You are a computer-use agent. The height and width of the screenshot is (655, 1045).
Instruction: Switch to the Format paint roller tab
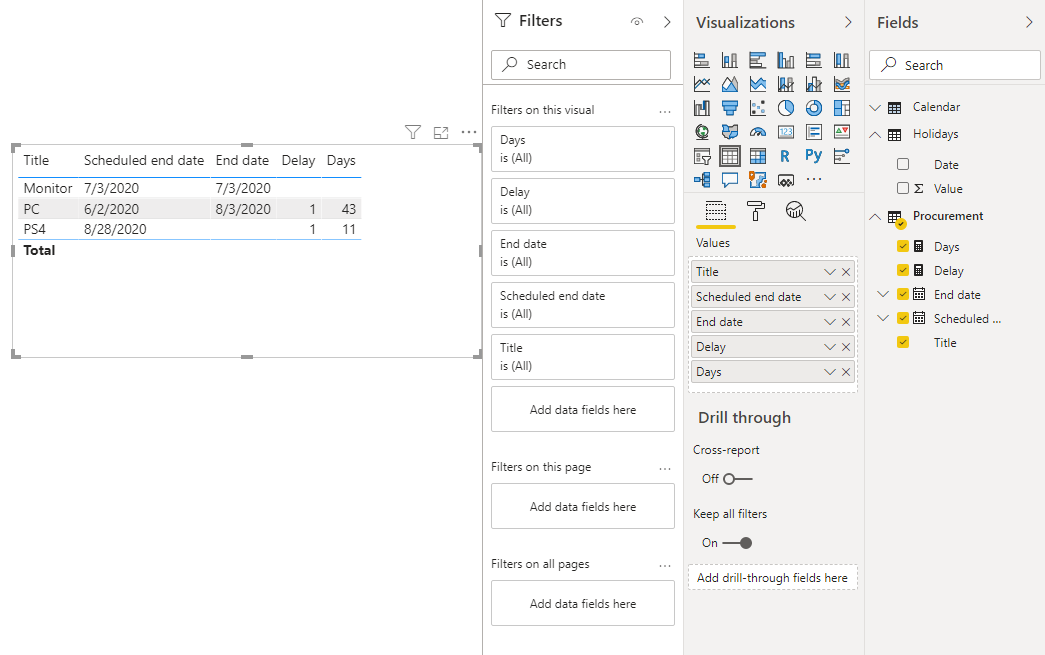click(x=756, y=211)
